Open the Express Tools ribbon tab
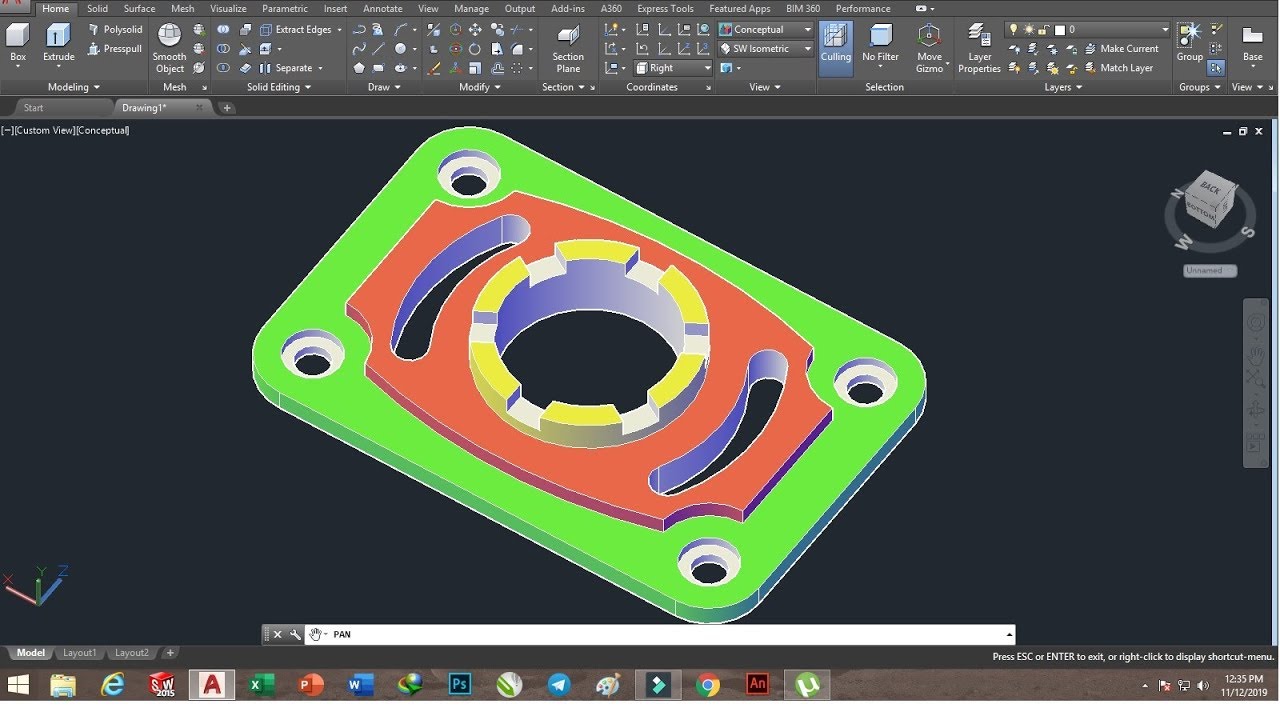 tap(665, 8)
